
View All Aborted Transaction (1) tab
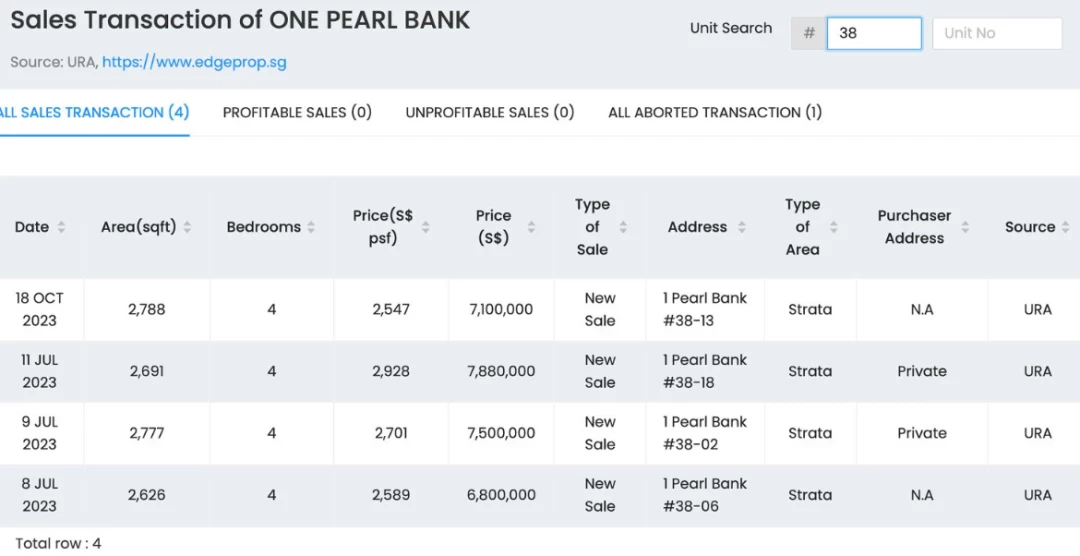715,112
